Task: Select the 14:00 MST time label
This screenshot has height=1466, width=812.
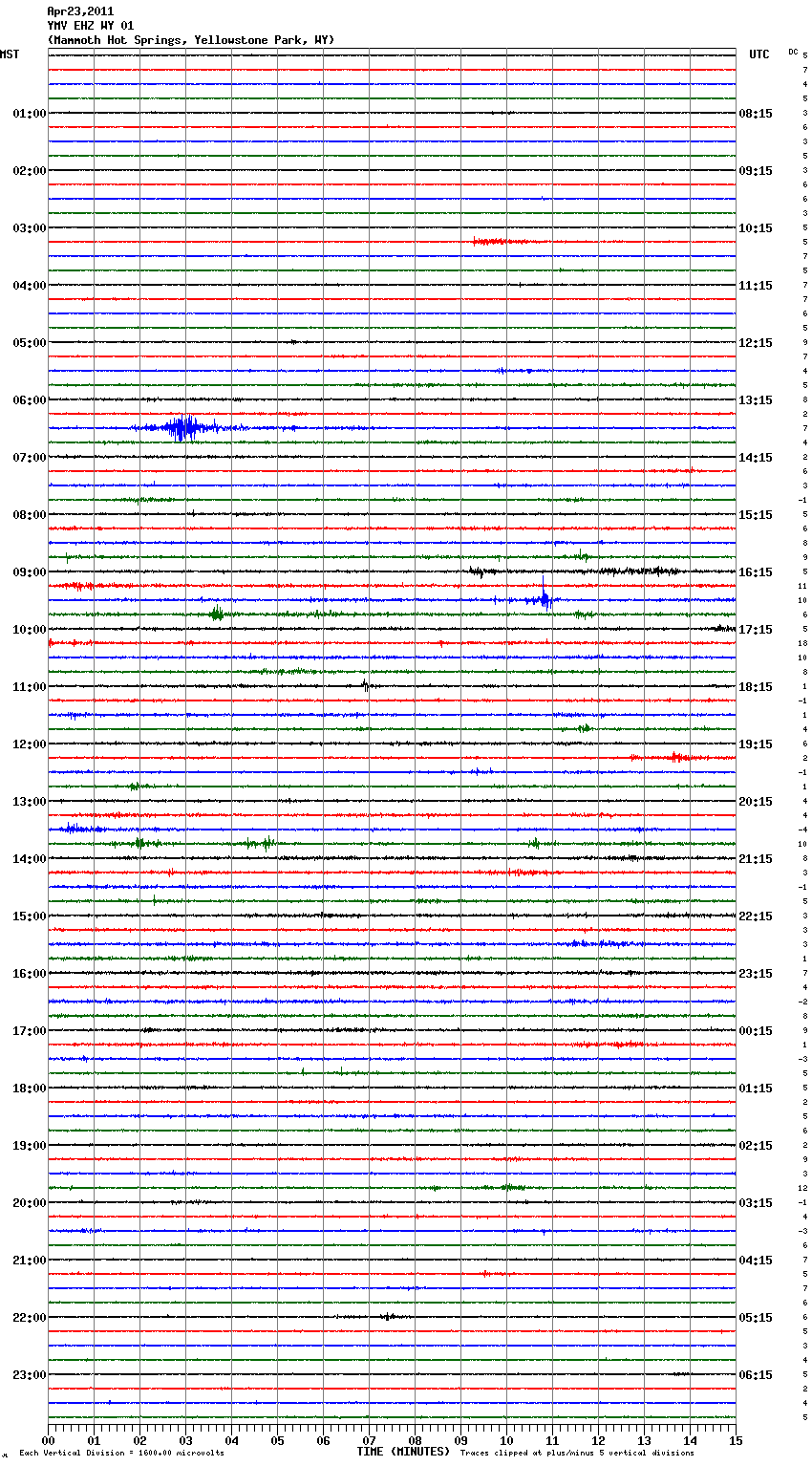Action: 30,859
